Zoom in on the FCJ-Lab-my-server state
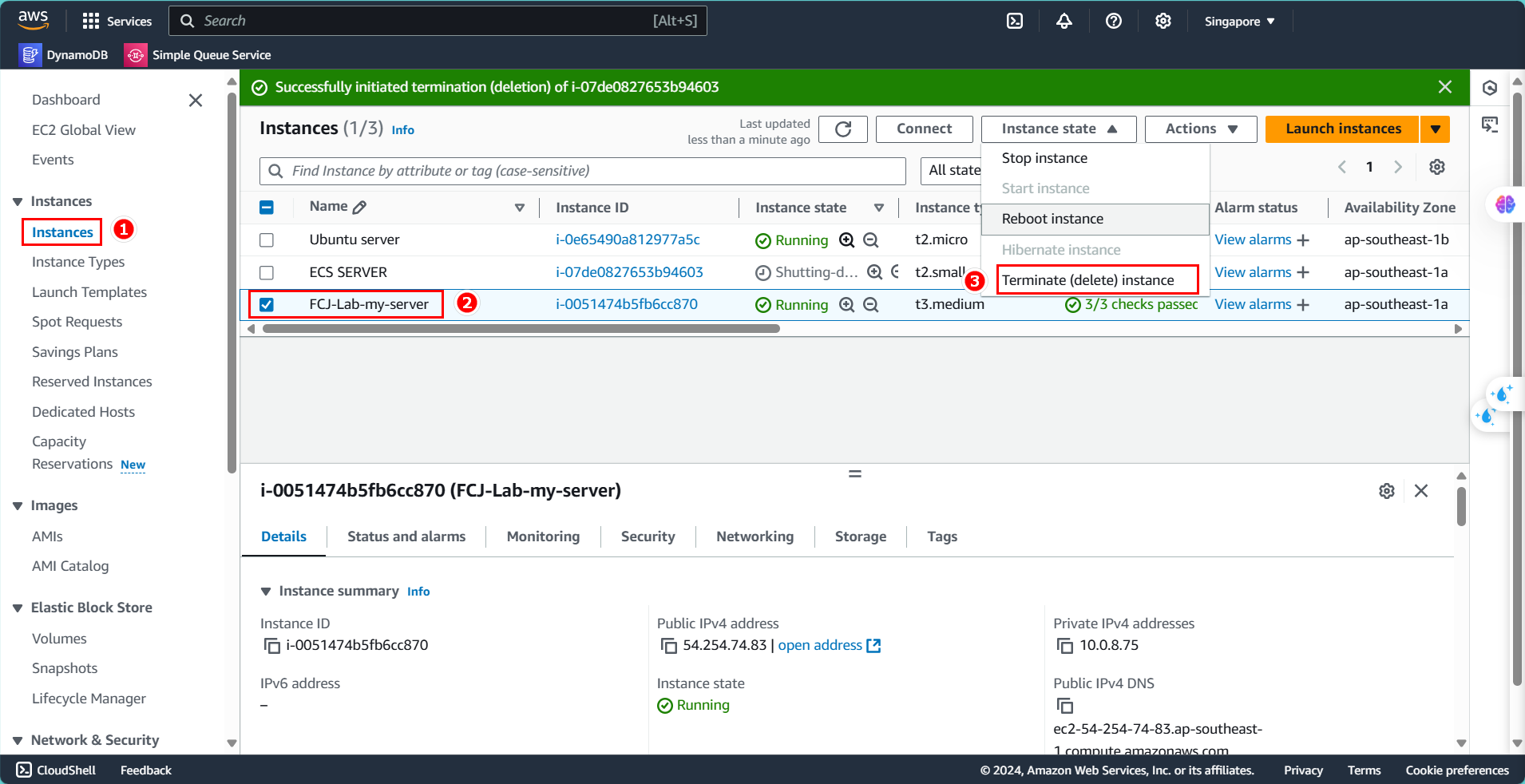Image resolution: width=1525 pixels, height=784 pixels. 847,305
